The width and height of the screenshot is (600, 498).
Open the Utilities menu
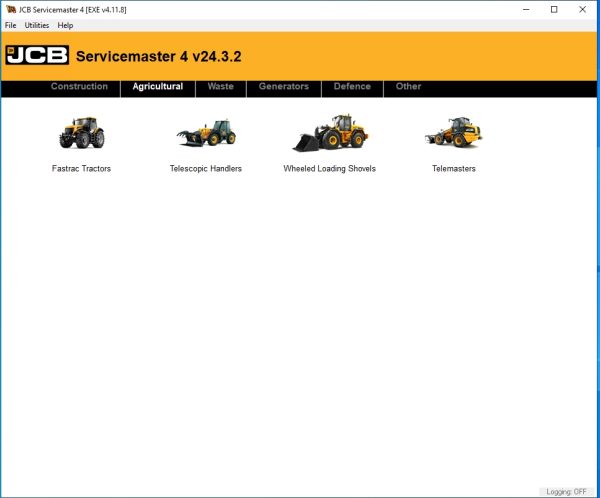(37, 25)
